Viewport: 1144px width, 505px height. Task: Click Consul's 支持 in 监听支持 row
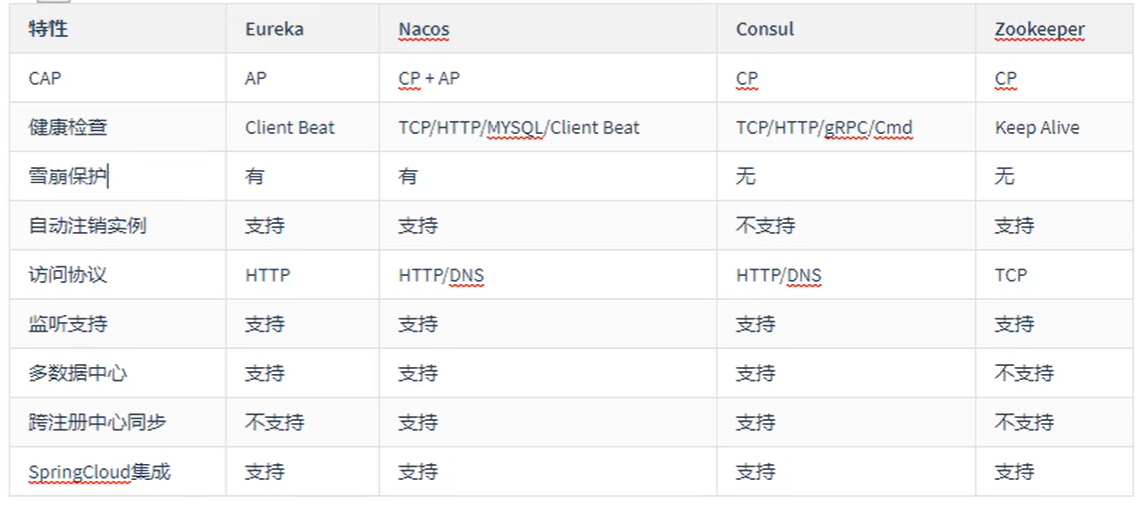click(x=756, y=323)
